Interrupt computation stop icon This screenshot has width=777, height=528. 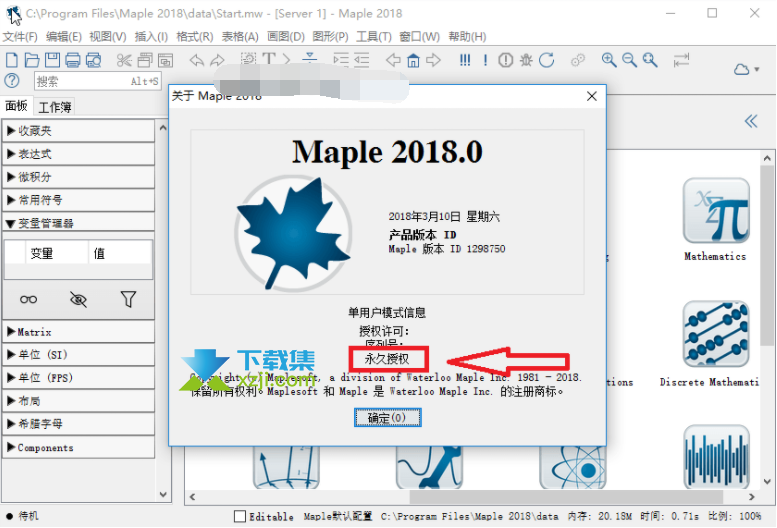[505, 60]
